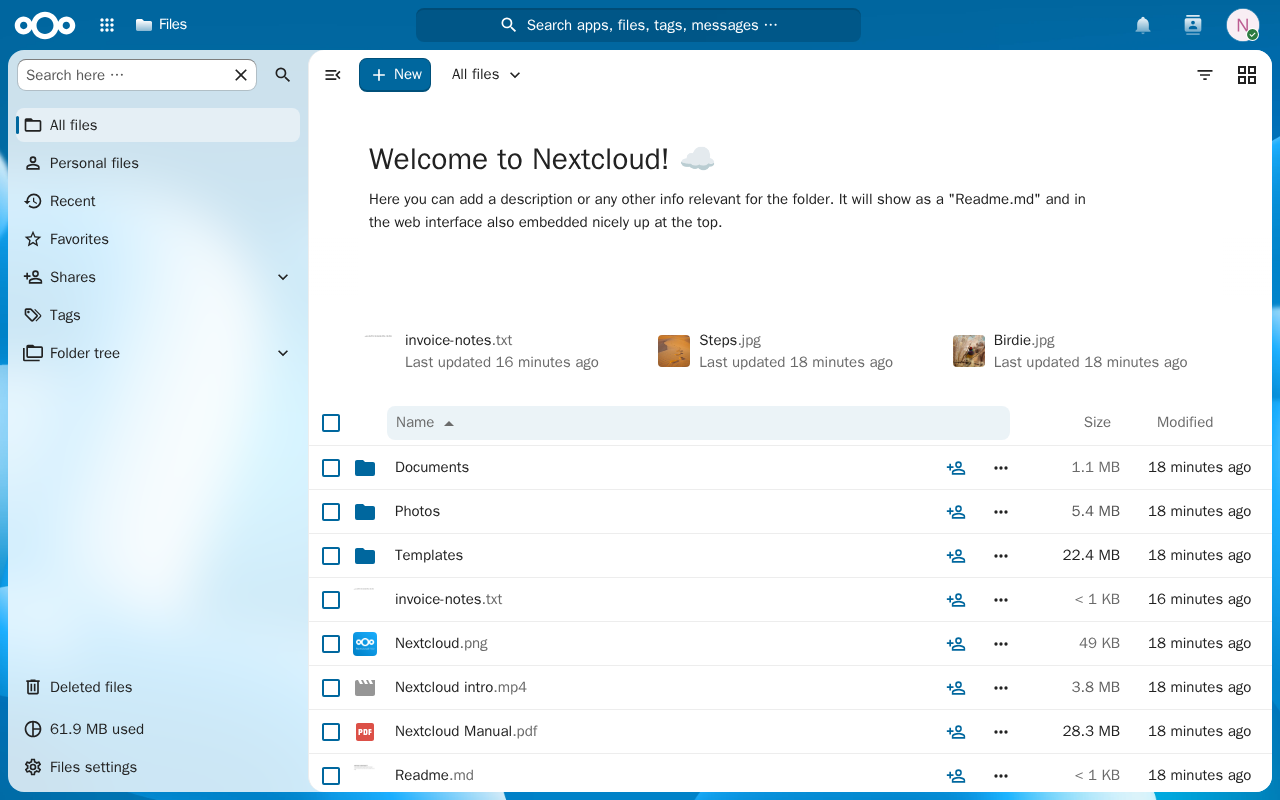Open actions menu for Readme.md

click(1001, 776)
